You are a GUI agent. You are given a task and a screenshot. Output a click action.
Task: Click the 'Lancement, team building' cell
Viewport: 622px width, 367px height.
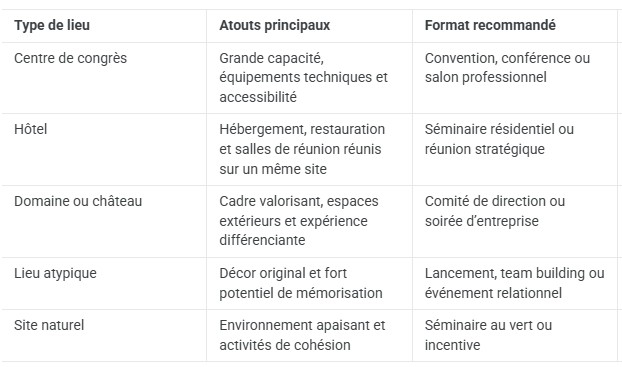[x=514, y=283]
